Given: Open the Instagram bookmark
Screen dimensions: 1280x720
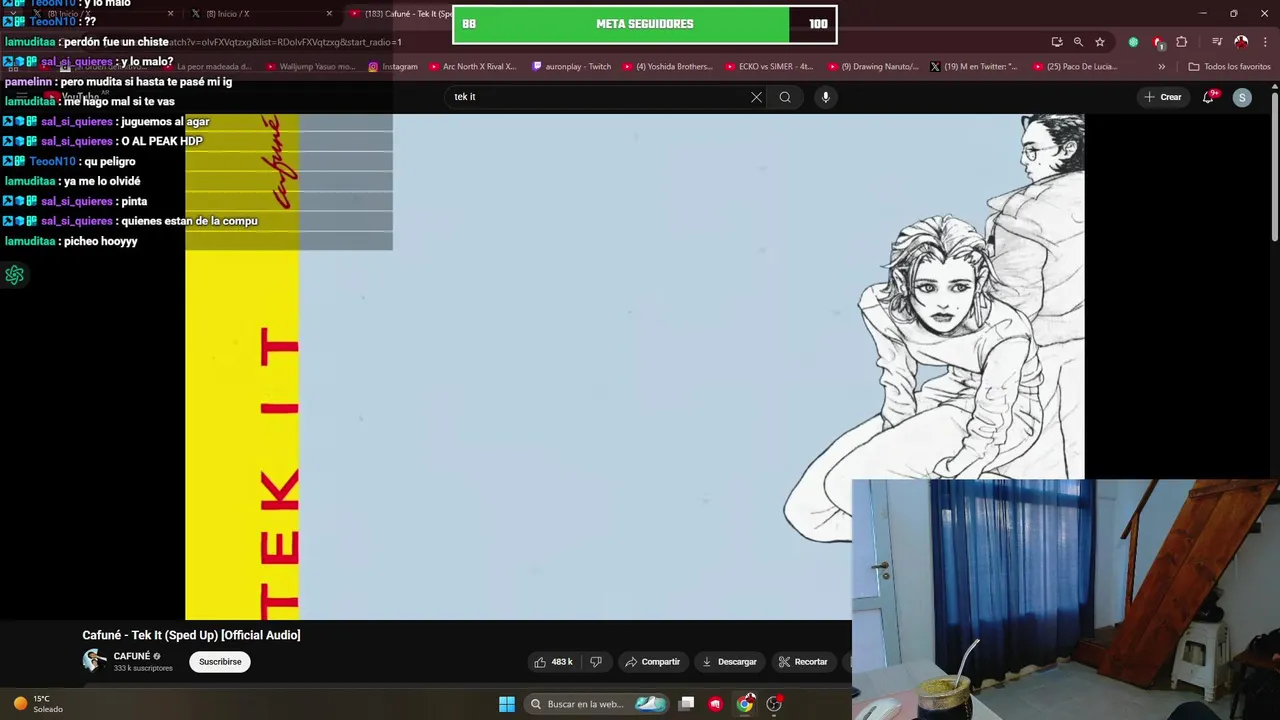Looking at the screenshot, I should (x=393, y=67).
